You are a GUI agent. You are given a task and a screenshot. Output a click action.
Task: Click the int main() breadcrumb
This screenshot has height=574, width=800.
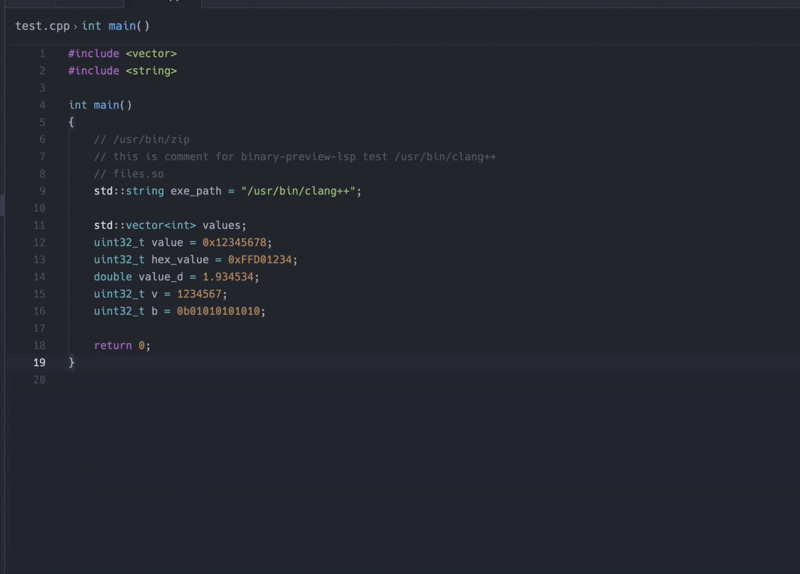click(x=116, y=26)
